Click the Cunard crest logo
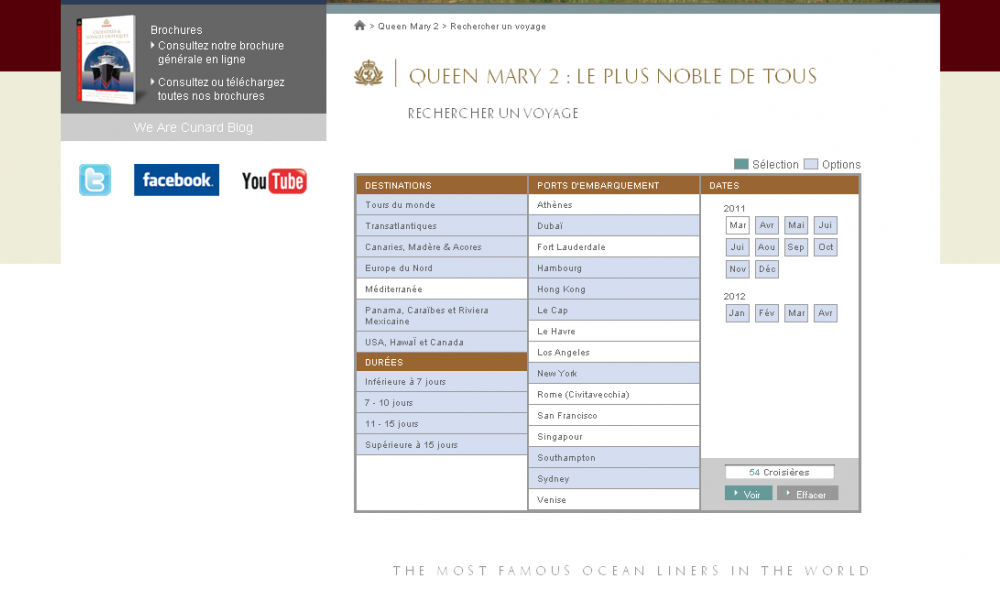Screen dimensions: 1000x600 [369, 74]
